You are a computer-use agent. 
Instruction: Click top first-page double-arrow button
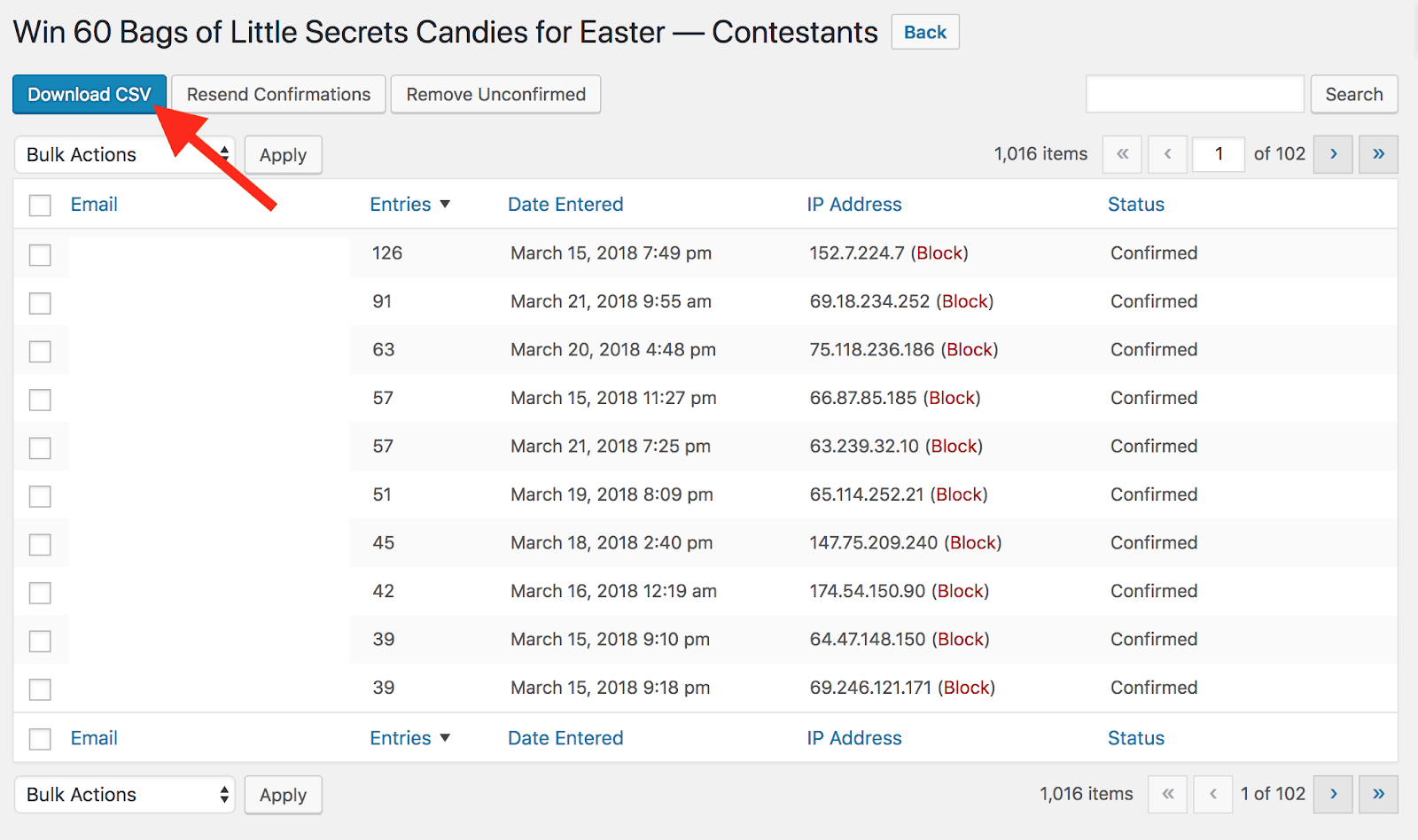tap(1122, 154)
